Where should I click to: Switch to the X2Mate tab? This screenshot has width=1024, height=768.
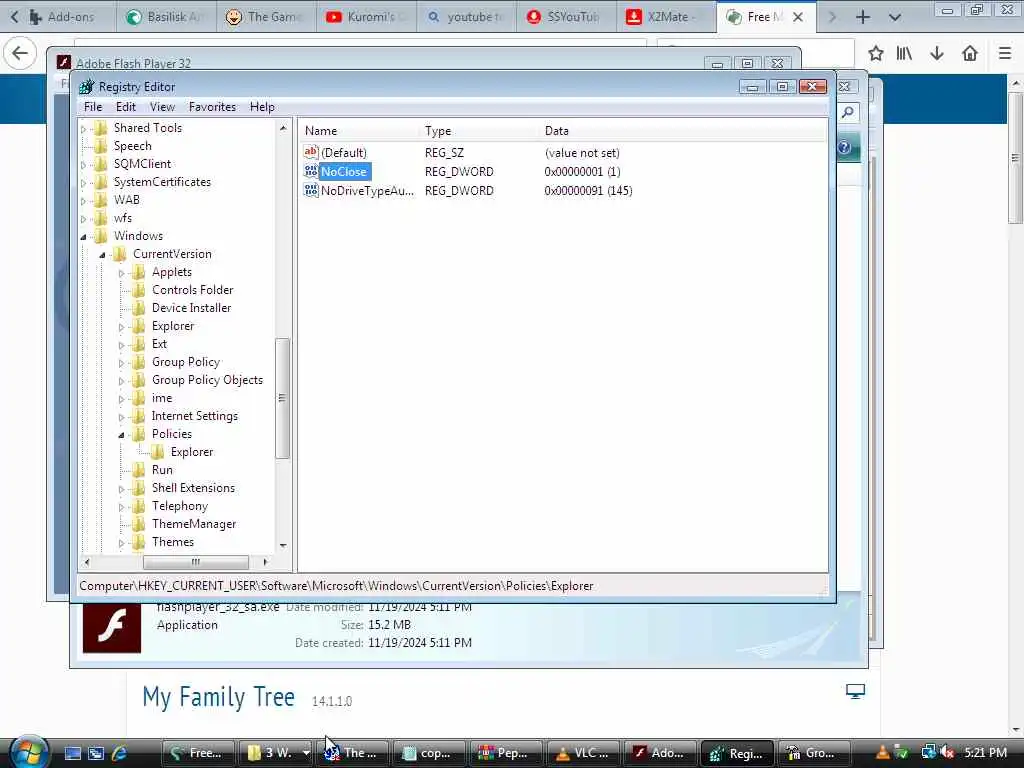(664, 17)
